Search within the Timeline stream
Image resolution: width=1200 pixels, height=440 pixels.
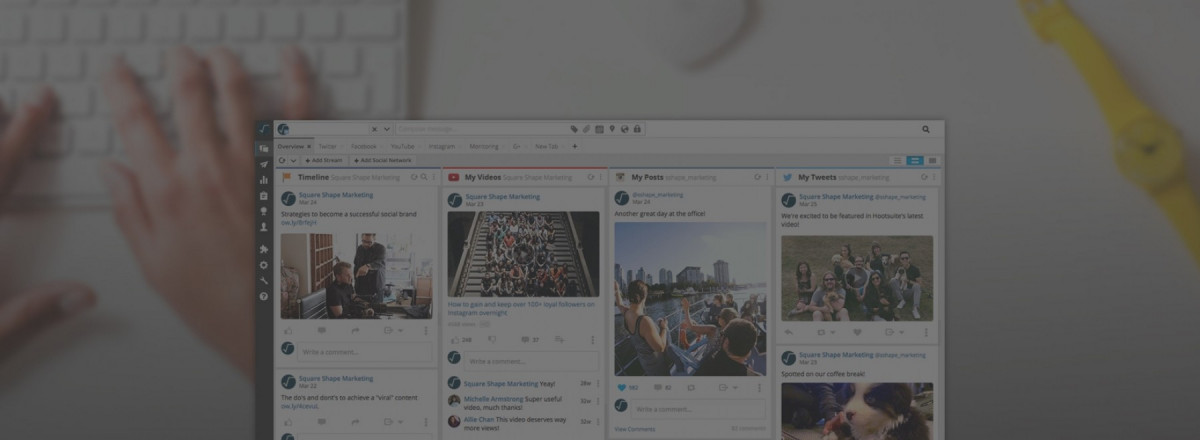(423, 177)
